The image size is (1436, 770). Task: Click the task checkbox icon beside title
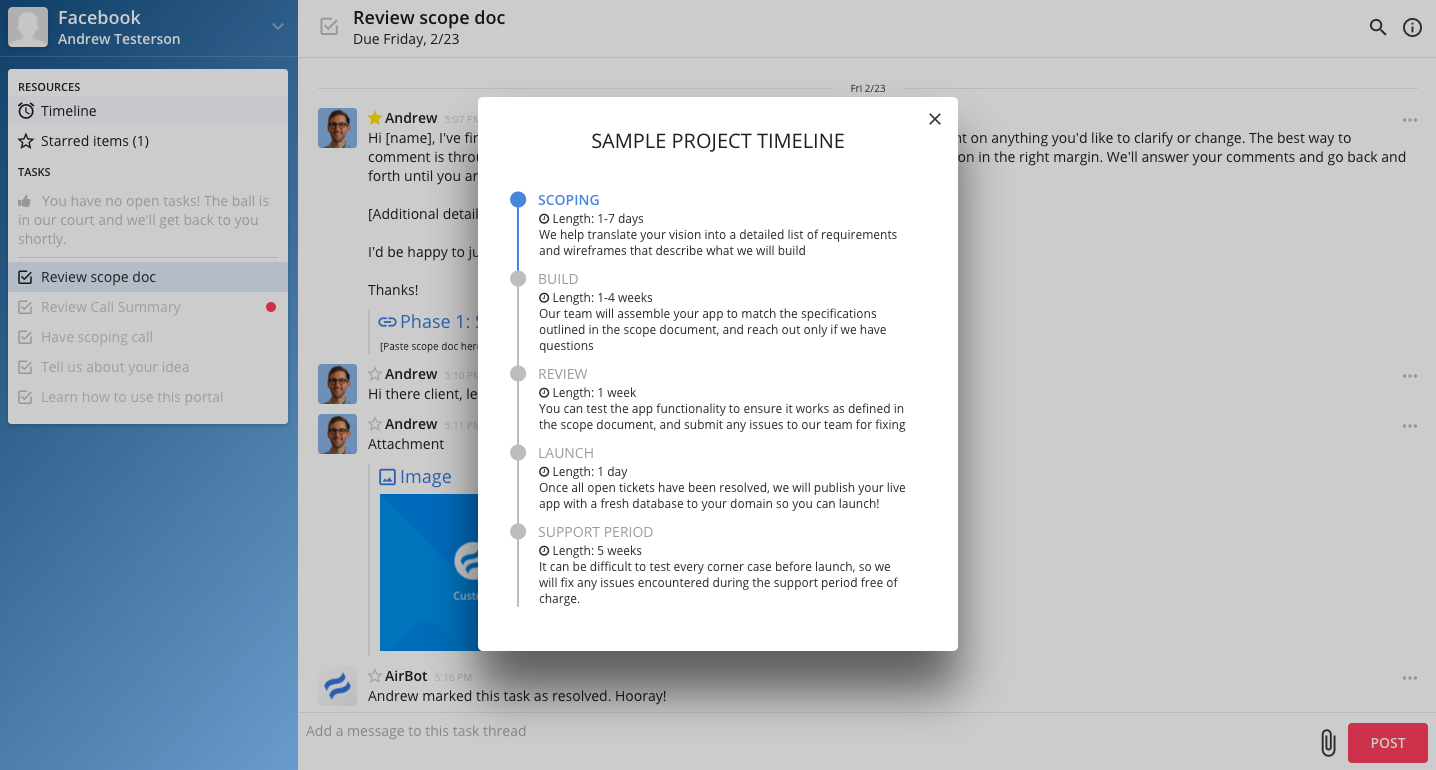click(x=329, y=27)
